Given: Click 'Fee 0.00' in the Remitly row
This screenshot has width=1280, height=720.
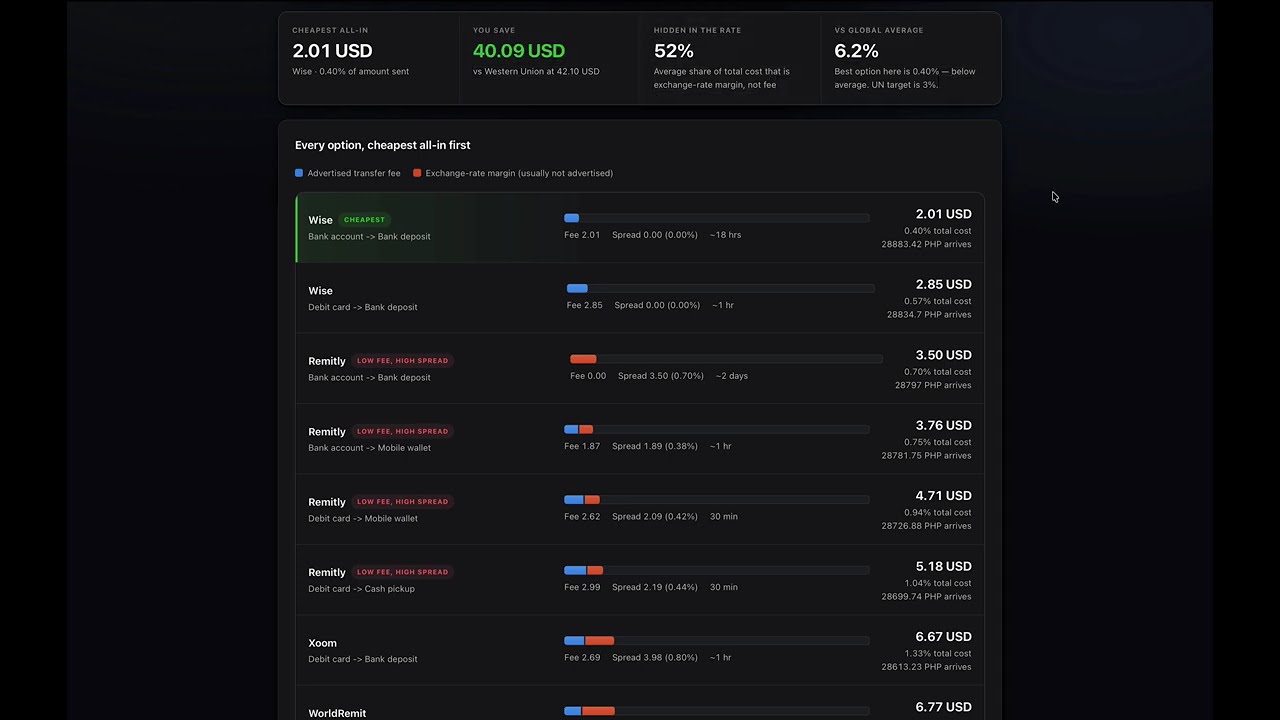Looking at the screenshot, I should pyautogui.click(x=588, y=376).
